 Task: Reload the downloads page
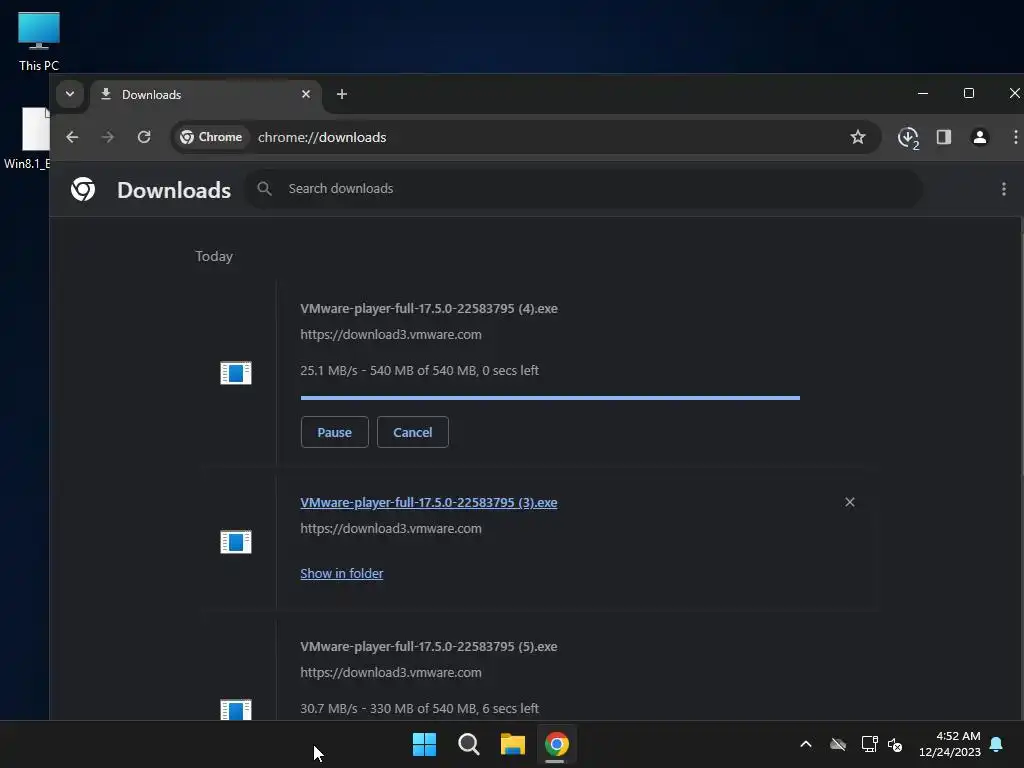[144, 137]
